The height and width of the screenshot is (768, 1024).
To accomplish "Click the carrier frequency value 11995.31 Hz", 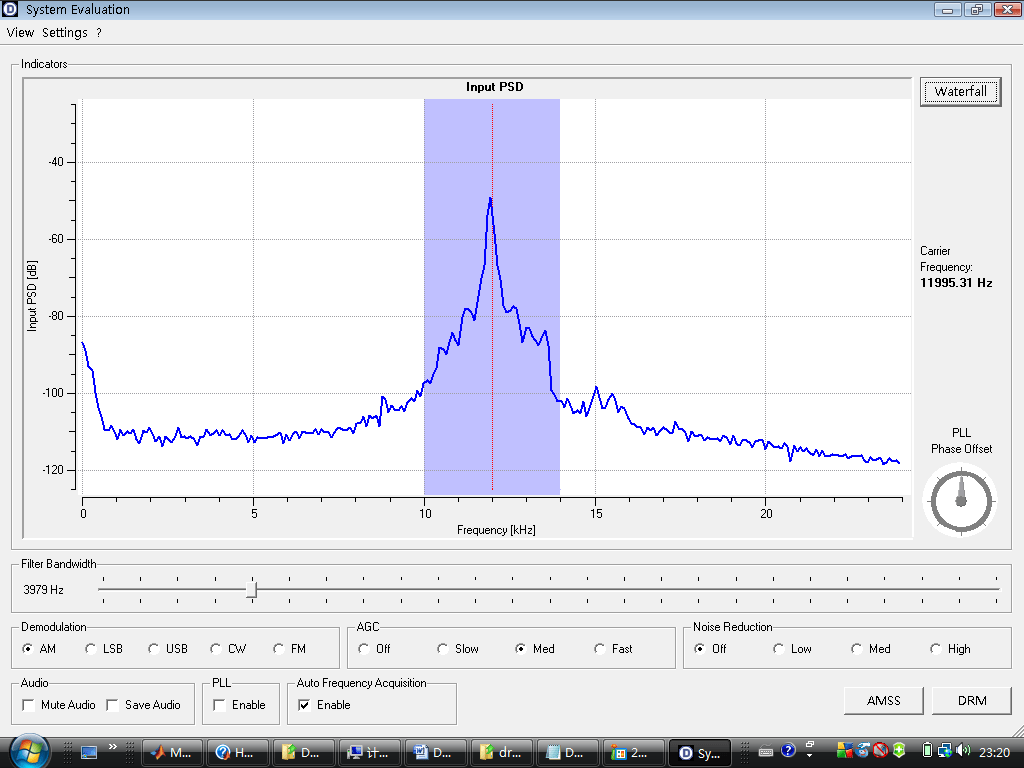I will click(x=956, y=283).
